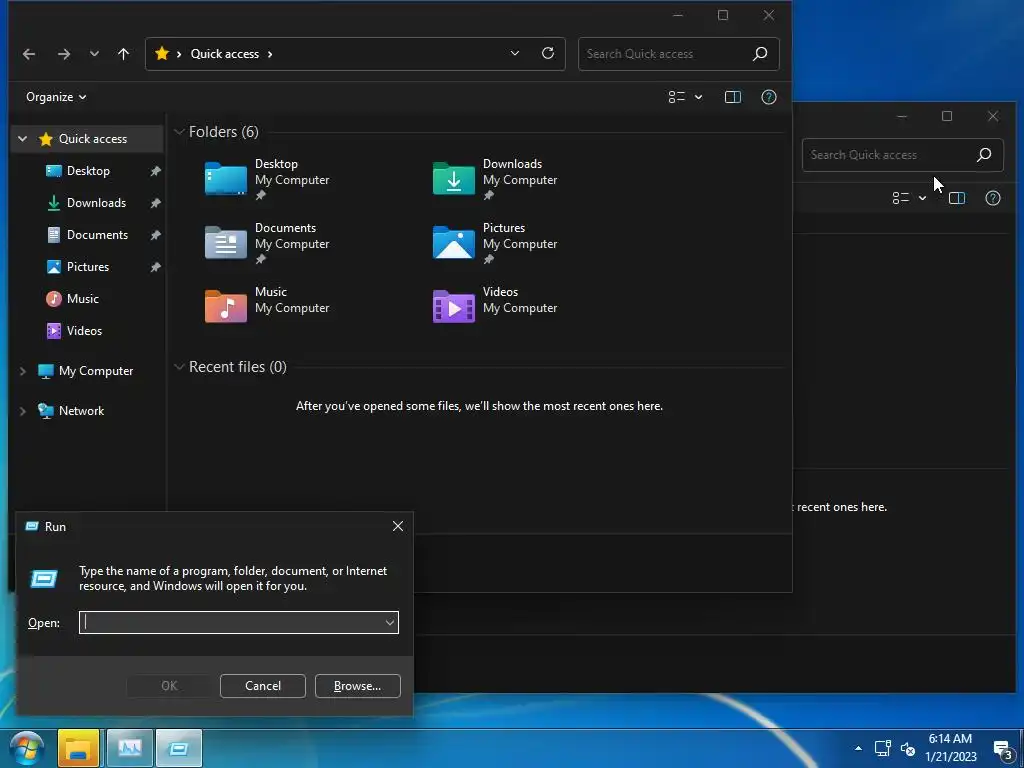
Task: Select the Pictures folder icon in Folders group
Action: [453, 242]
